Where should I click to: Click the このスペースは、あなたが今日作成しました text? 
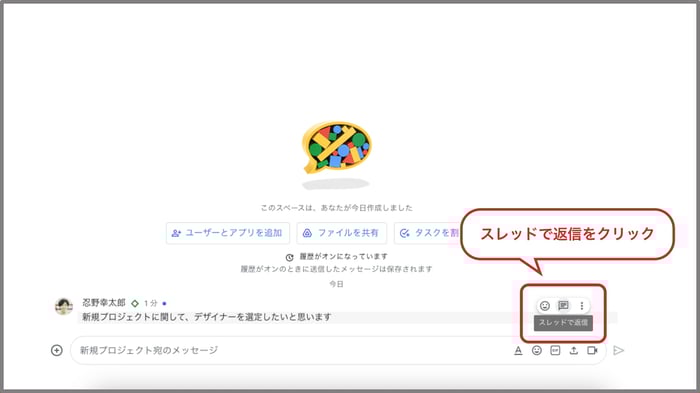[337, 208]
